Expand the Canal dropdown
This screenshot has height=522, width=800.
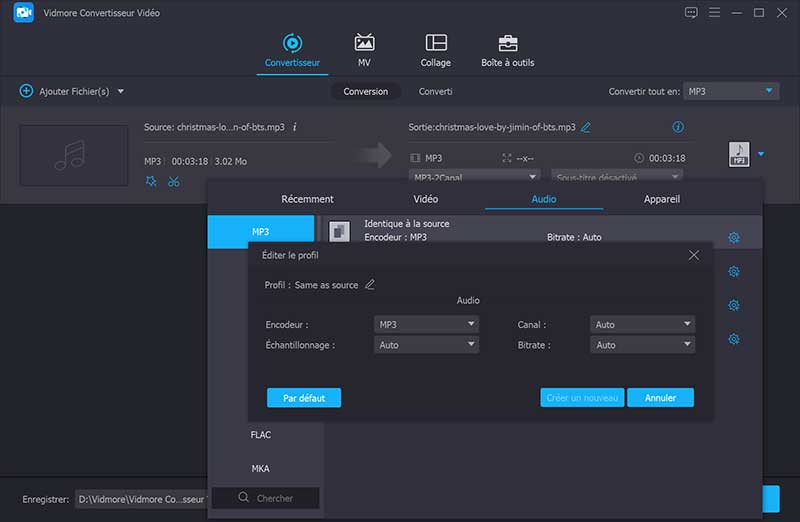point(642,325)
